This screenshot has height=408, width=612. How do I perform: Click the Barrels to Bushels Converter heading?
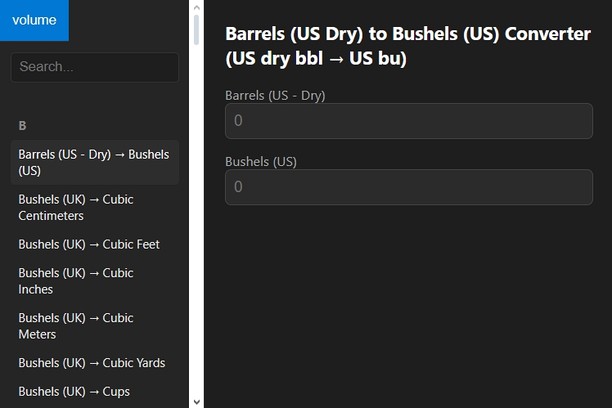click(408, 46)
